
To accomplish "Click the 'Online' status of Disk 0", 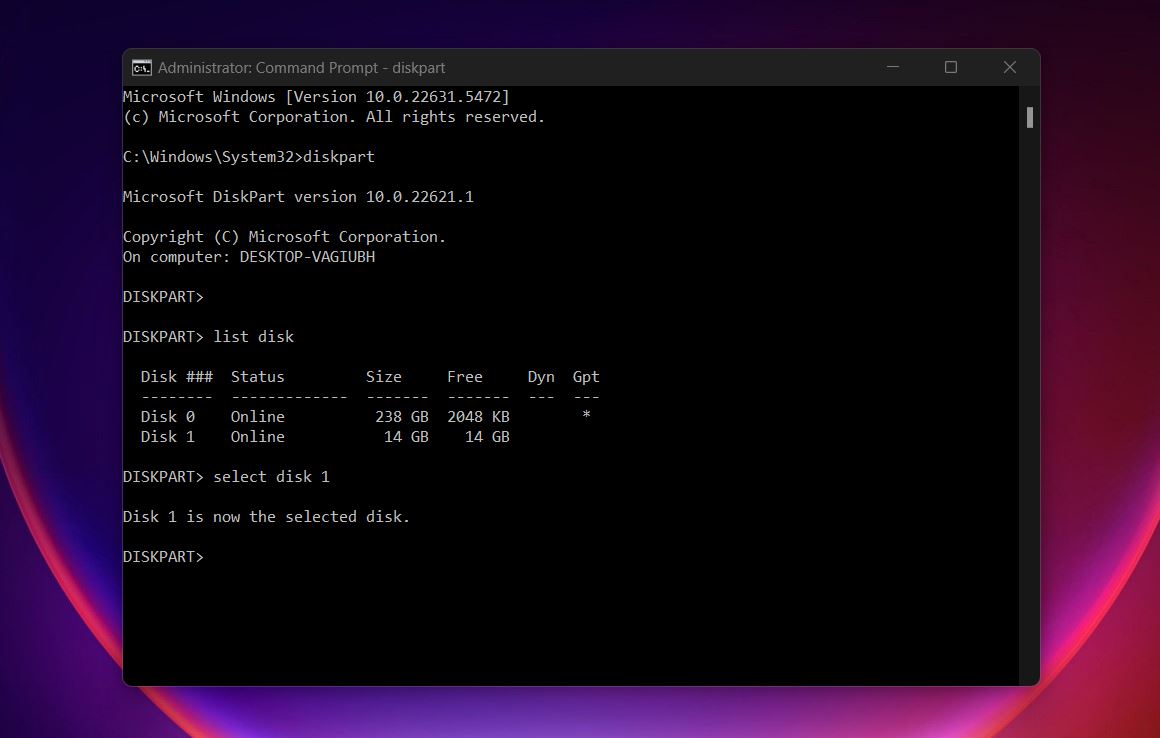I will click(x=257, y=416).
